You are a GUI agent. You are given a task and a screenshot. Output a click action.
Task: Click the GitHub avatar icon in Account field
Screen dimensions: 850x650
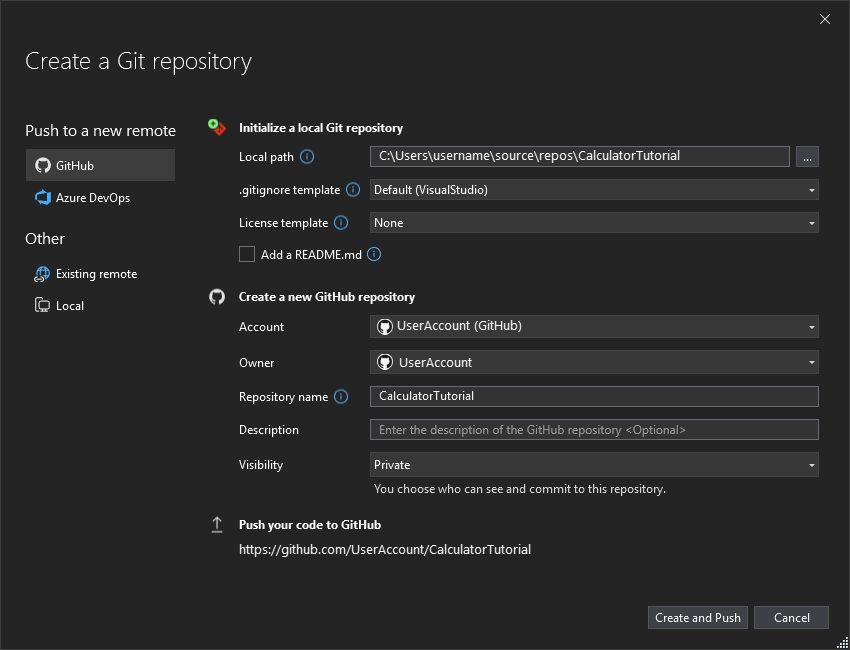click(x=385, y=326)
